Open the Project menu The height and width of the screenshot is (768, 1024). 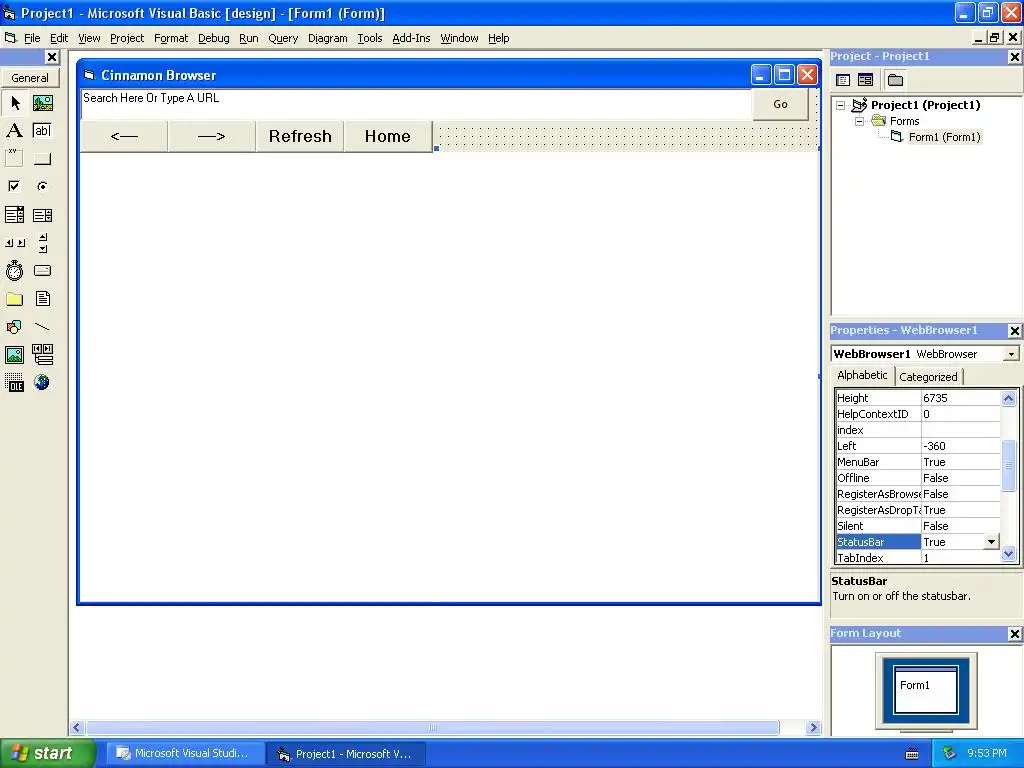[x=127, y=39]
